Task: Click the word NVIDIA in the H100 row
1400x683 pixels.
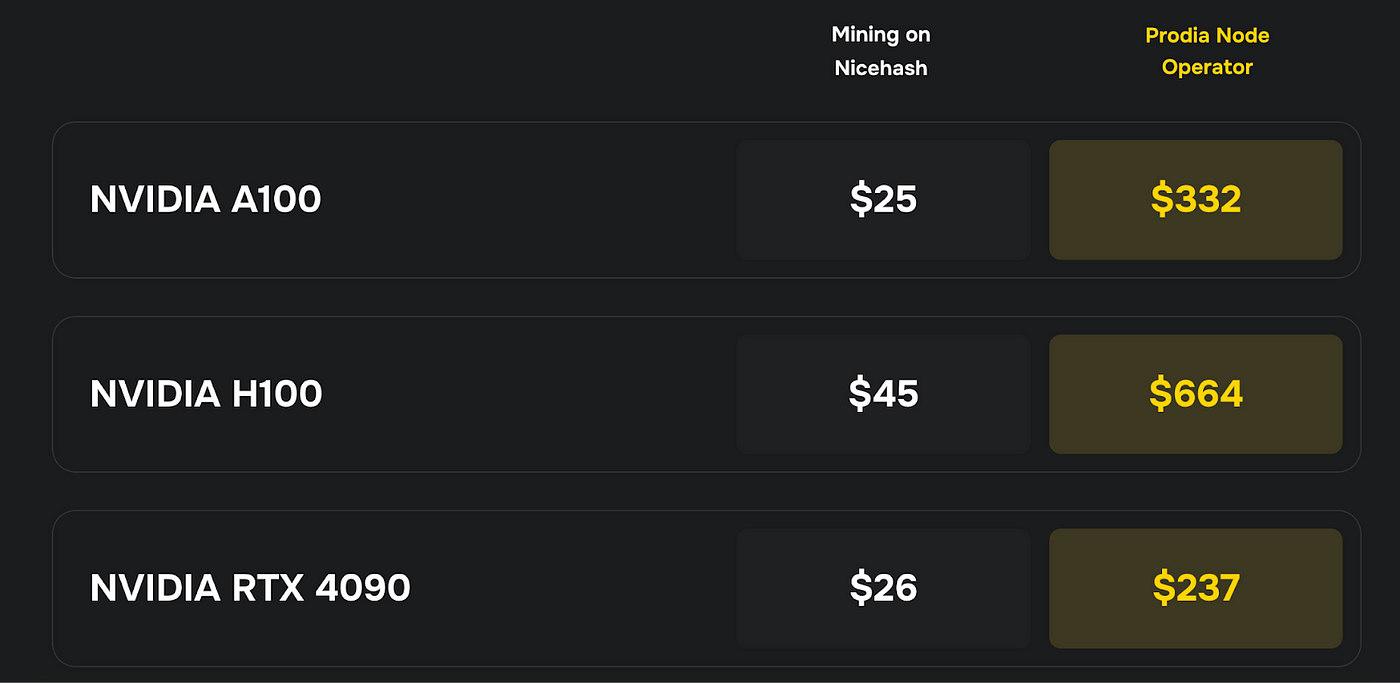Action: click(155, 394)
